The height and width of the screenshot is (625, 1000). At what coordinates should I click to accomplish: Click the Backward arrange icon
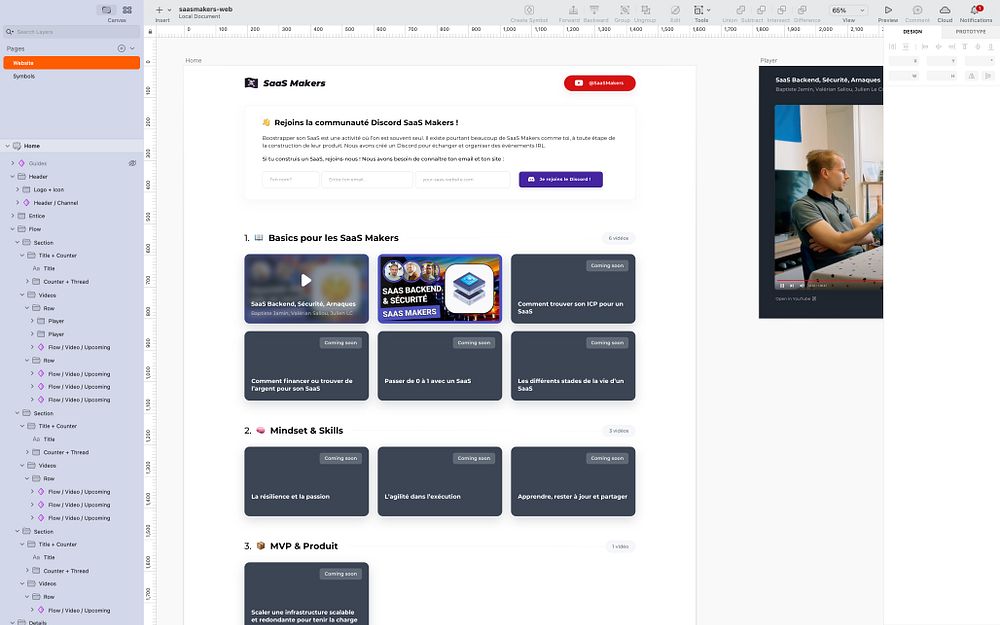[x=594, y=10]
